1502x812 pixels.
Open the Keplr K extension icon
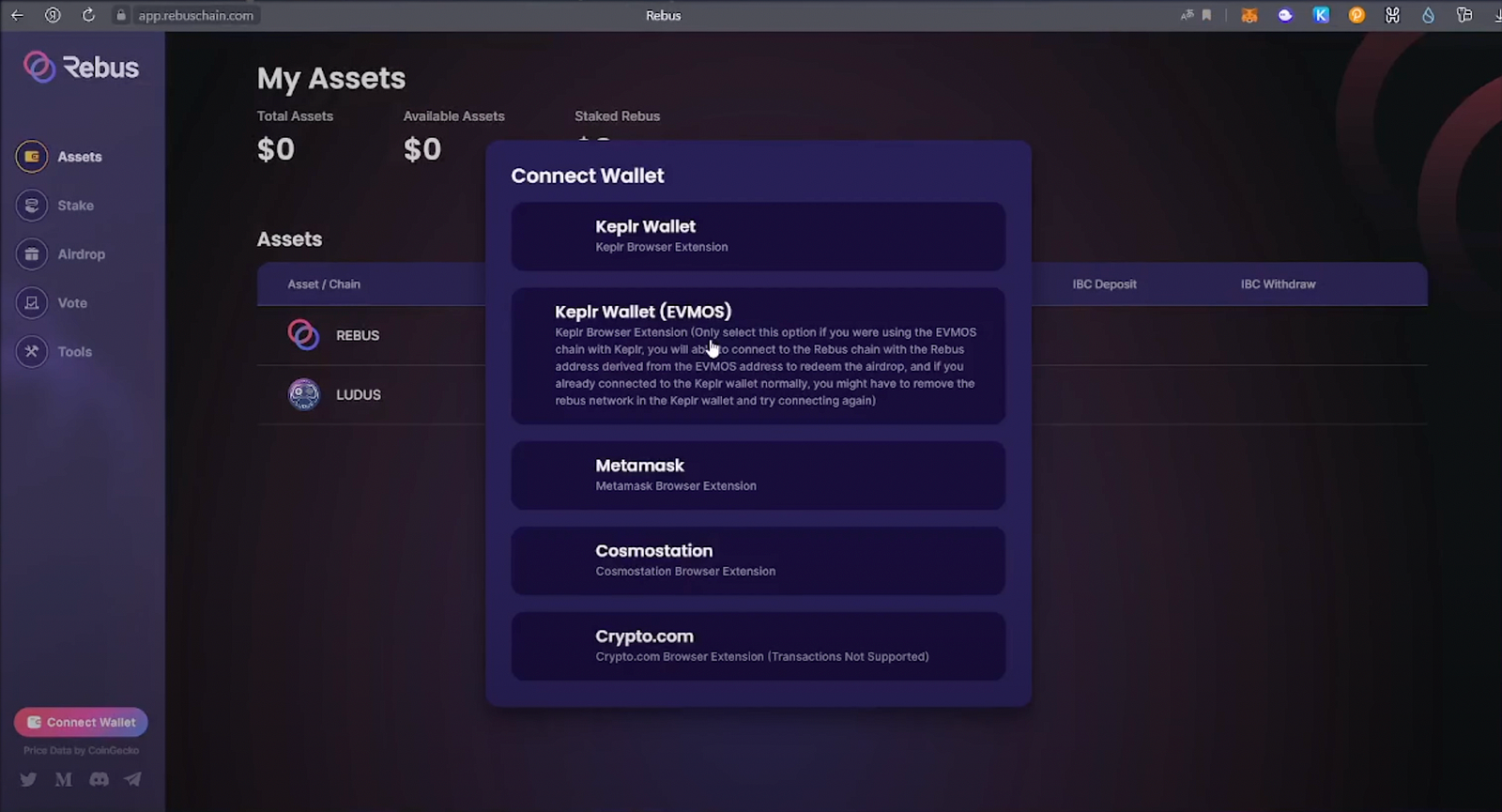point(1321,15)
